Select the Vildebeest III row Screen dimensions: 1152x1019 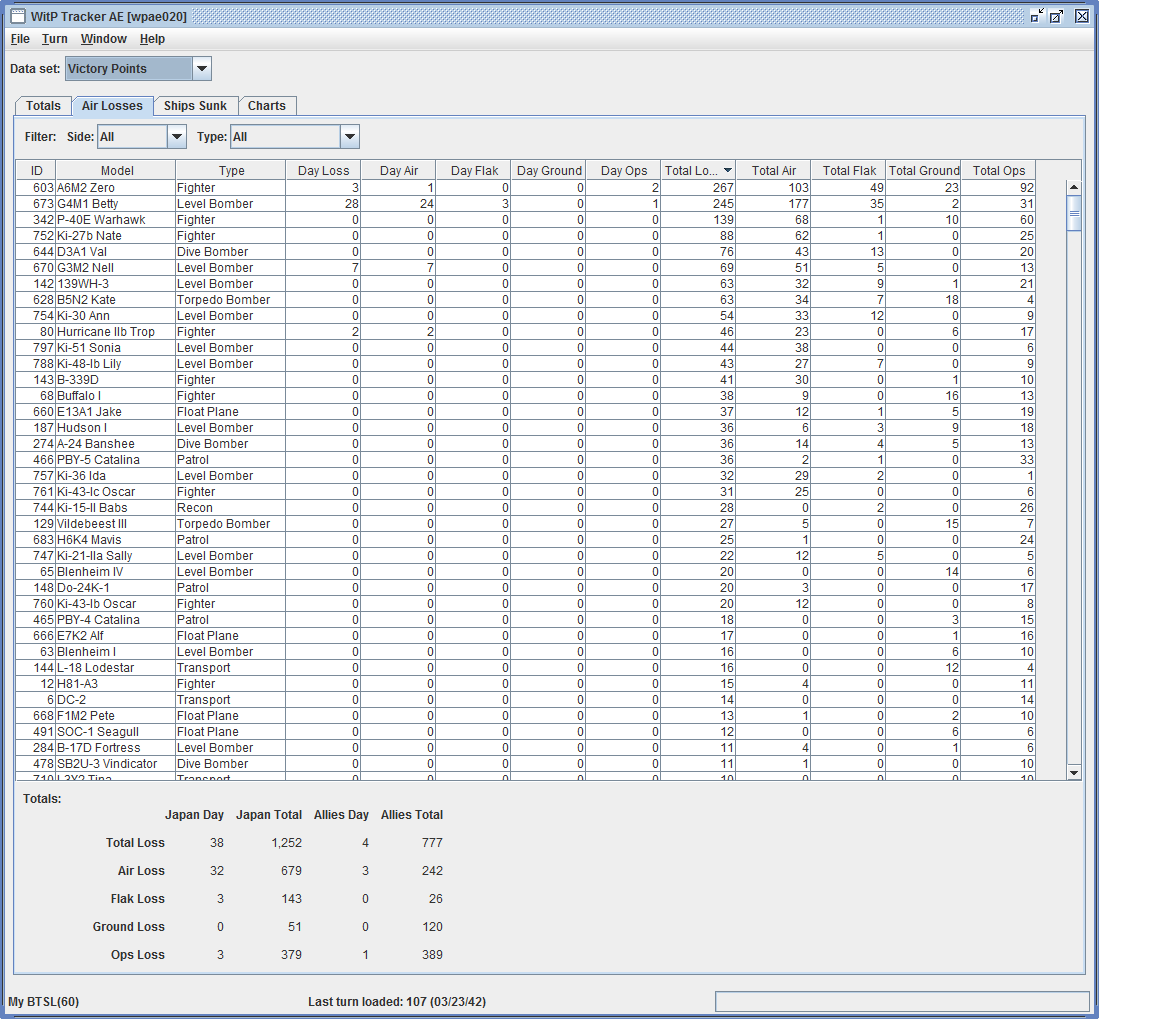(x=526, y=524)
